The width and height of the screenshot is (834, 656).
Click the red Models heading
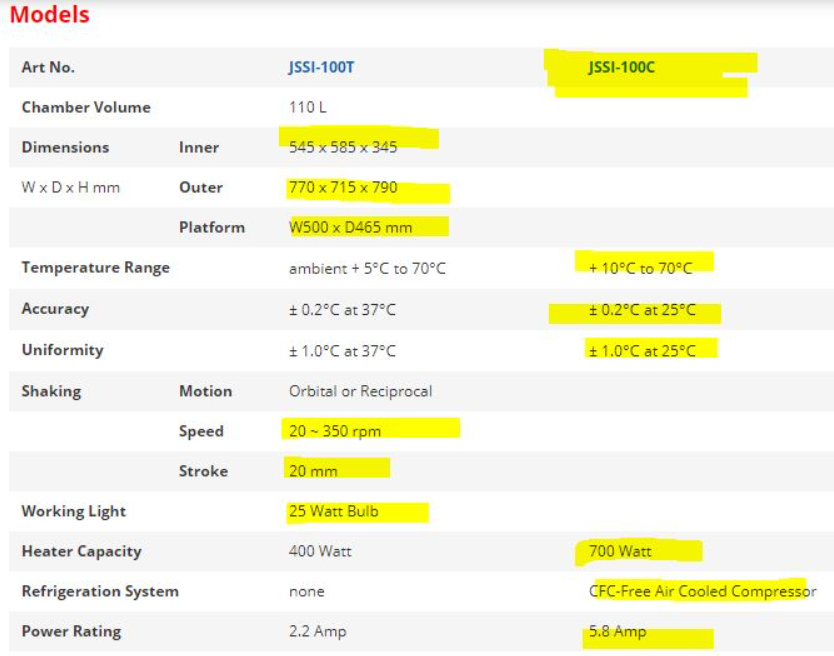click(49, 15)
